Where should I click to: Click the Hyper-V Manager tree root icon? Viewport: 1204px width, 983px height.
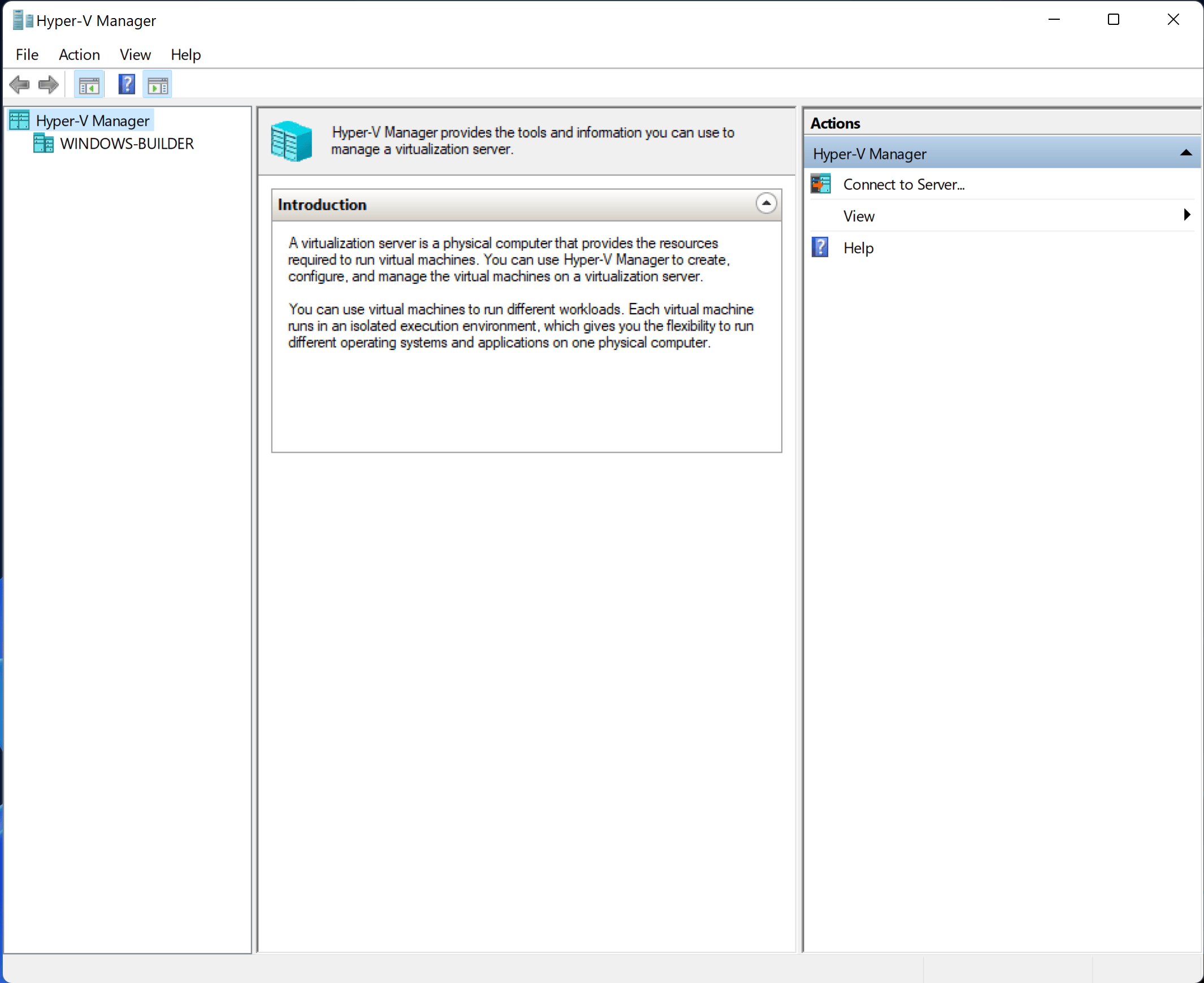19,120
